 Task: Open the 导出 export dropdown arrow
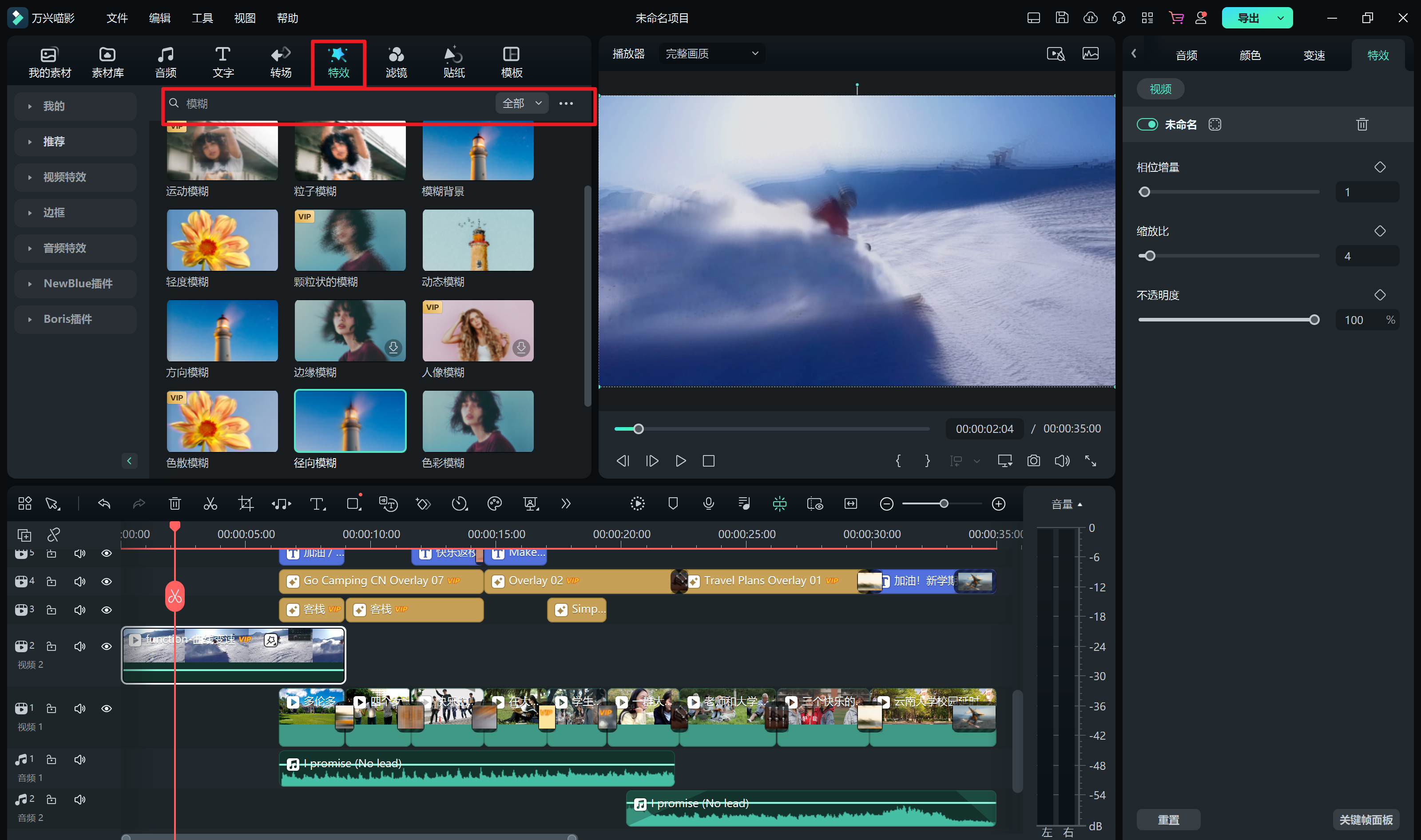click(x=1281, y=18)
